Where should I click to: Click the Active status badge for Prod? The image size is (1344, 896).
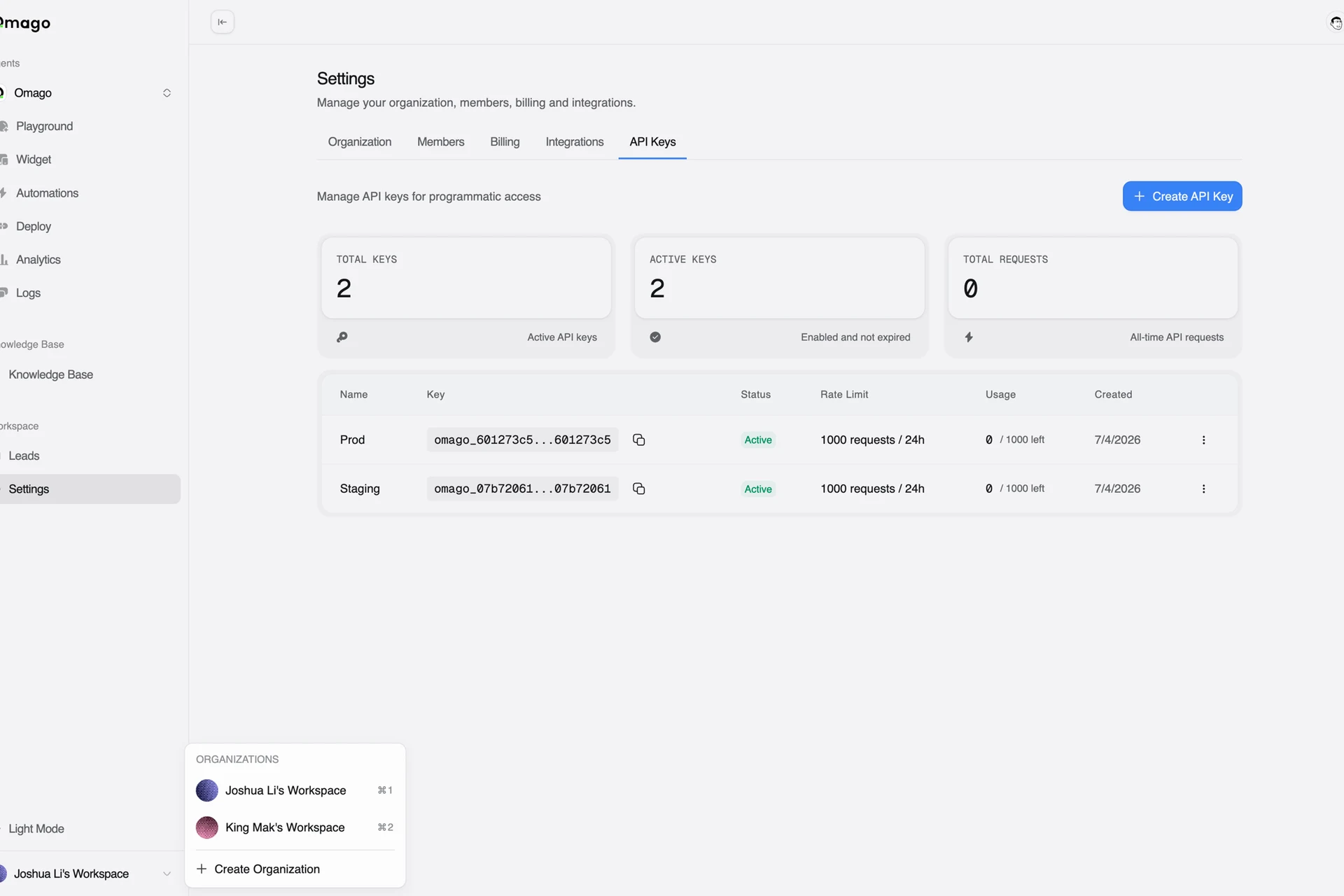coord(758,440)
